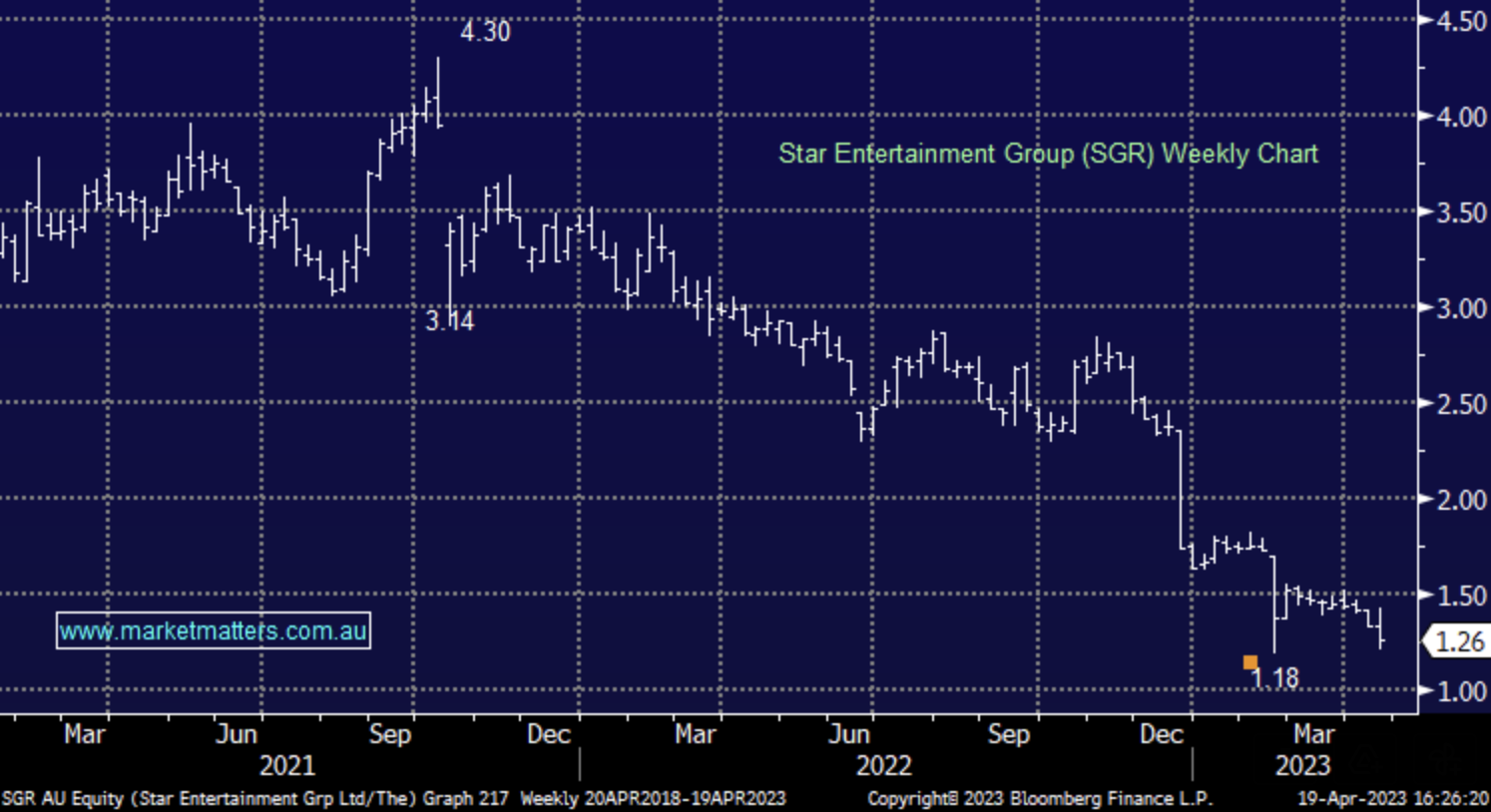
Task: Click the Jun 2022 month axis label
Action: click(x=849, y=735)
